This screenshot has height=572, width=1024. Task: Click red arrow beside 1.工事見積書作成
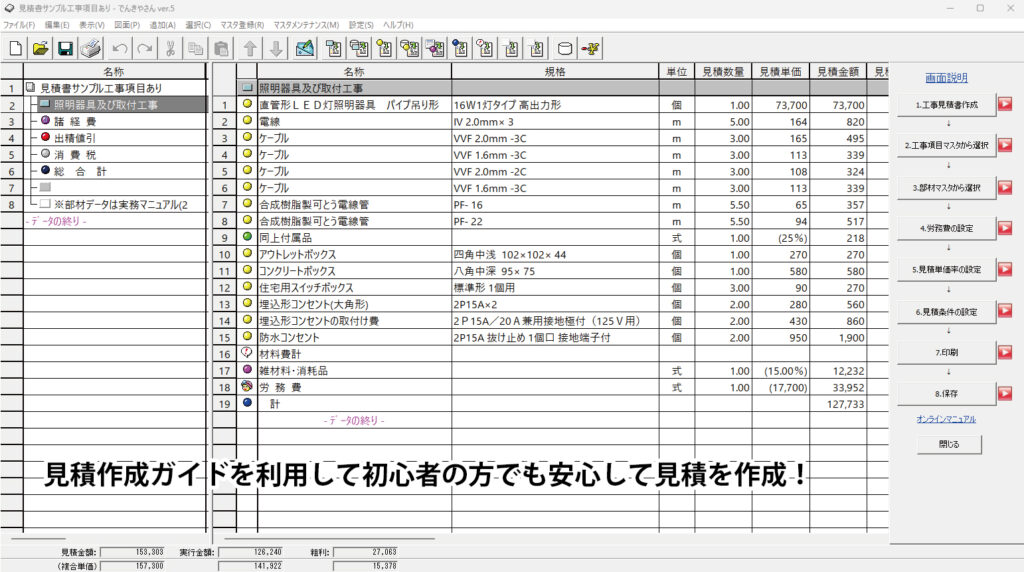coord(1005,104)
